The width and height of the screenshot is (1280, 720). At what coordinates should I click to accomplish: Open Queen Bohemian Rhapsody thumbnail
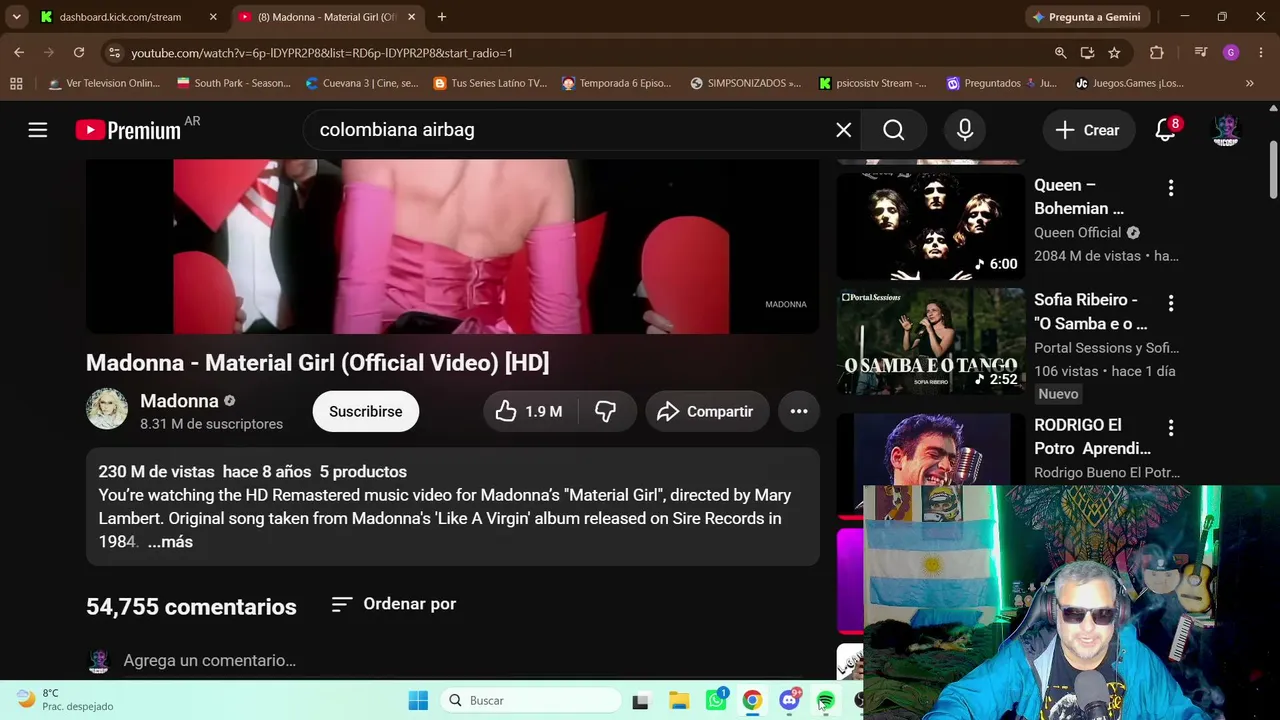click(931, 227)
